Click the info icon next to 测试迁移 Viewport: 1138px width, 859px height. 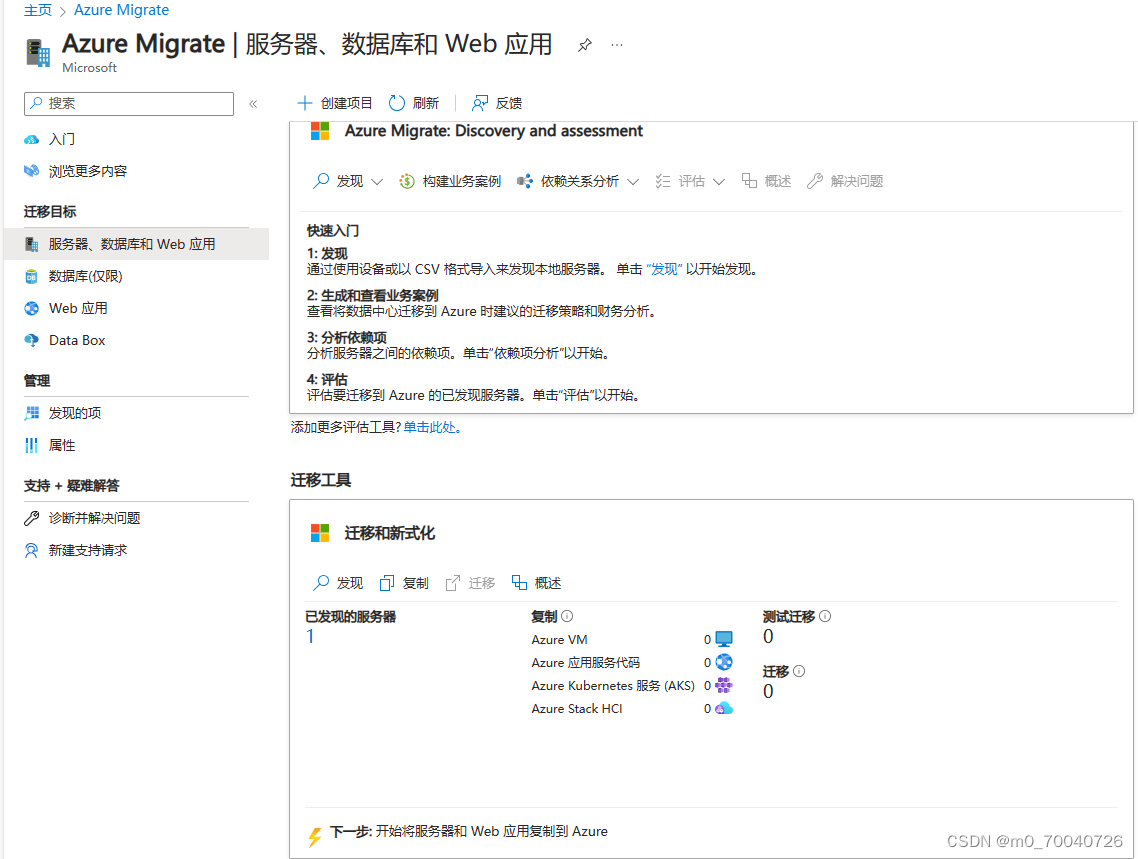pyautogui.click(x=825, y=616)
